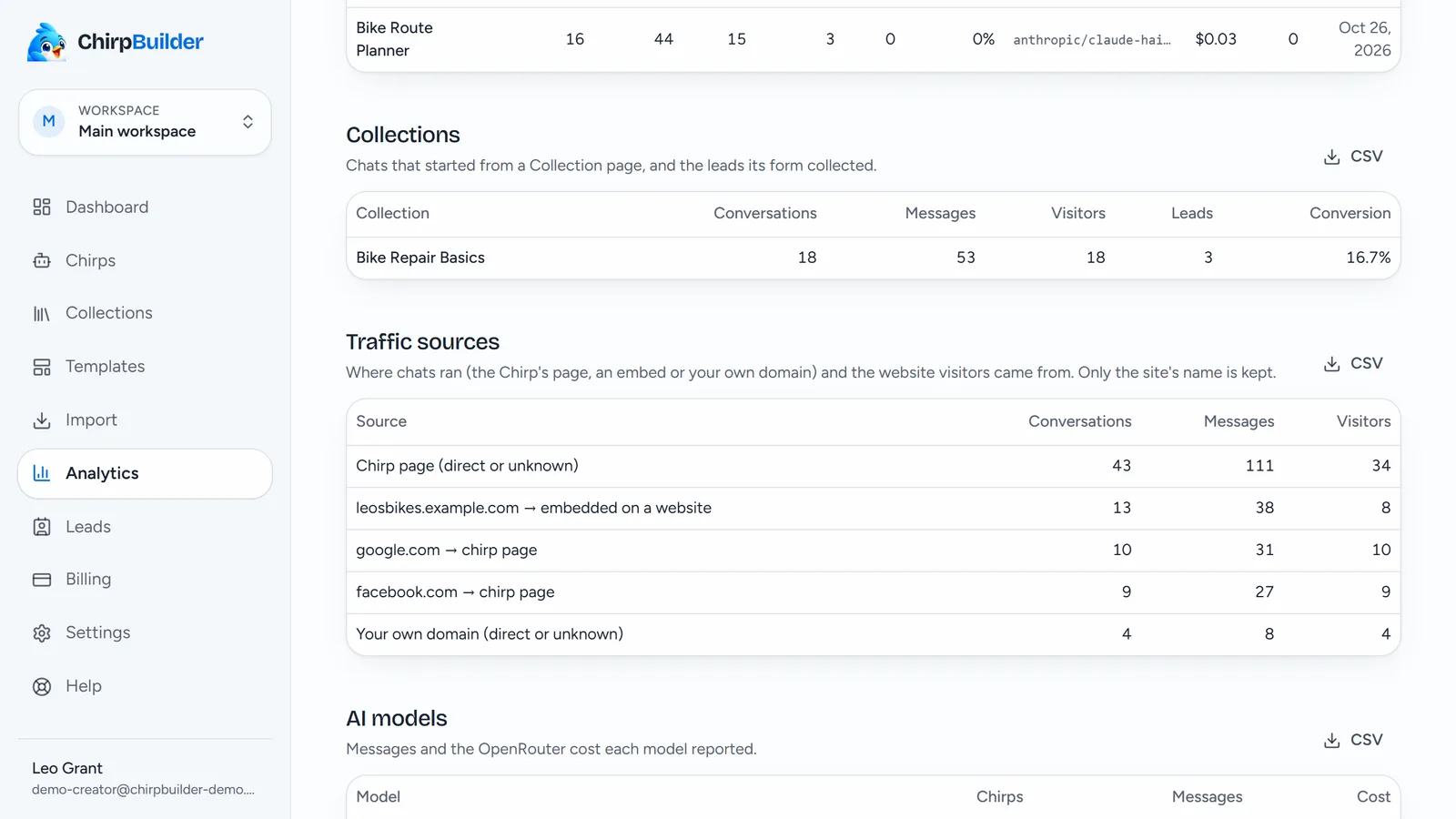Click the Source column header
1456x819 pixels.
click(381, 421)
